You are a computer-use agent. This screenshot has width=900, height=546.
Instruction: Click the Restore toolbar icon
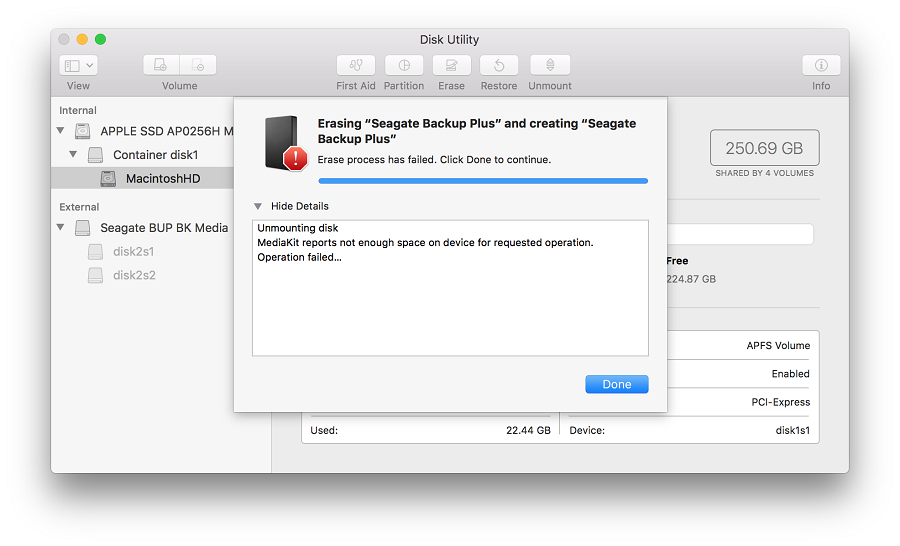pyautogui.click(x=499, y=65)
